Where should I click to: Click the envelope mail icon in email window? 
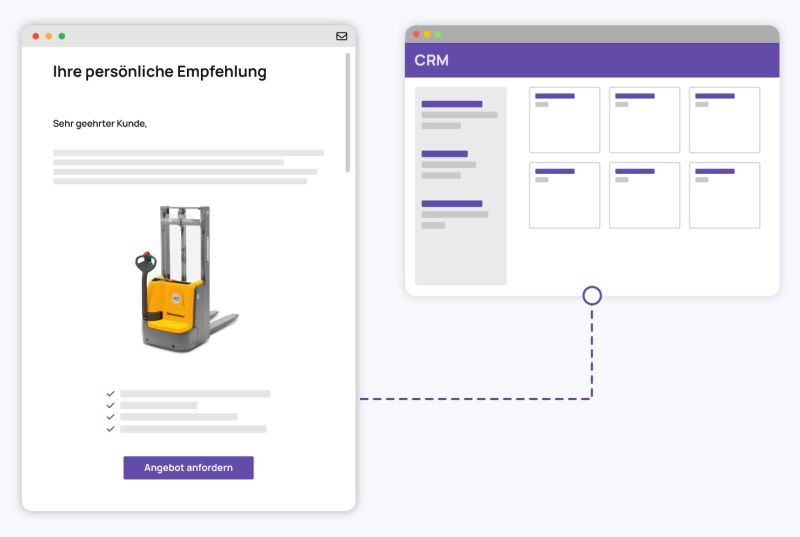pos(342,36)
